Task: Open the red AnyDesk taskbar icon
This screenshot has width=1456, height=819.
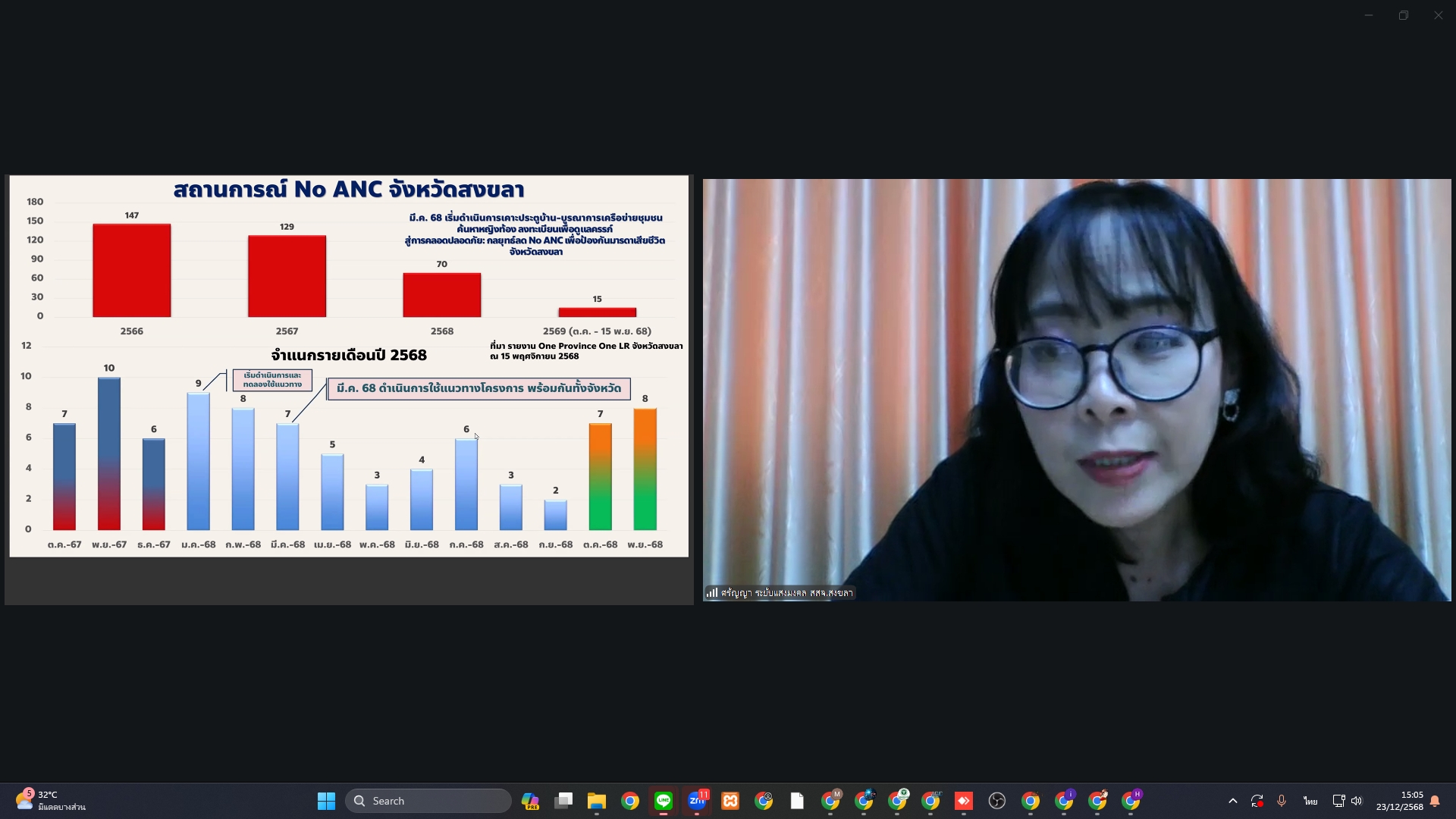Action: (x=964, y=801)
